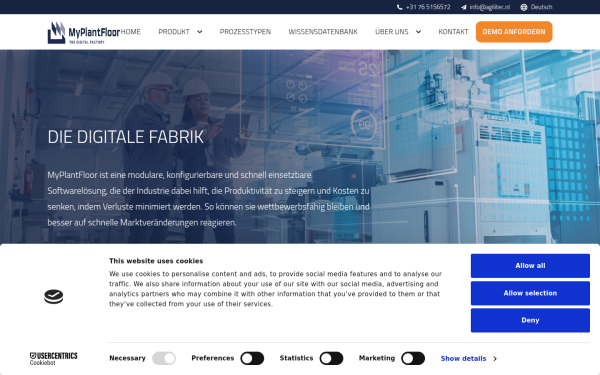Click the Allow selection button

click(x=530, y=293)
